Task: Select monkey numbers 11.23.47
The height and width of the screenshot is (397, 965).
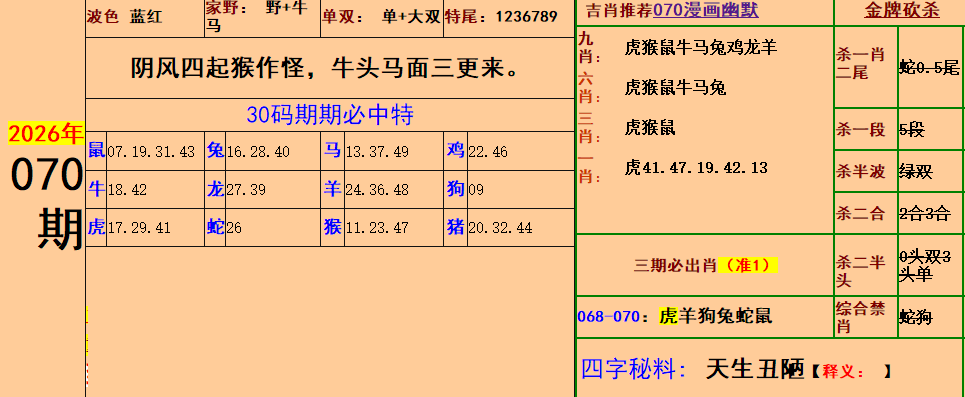Action: coord(377,228)
